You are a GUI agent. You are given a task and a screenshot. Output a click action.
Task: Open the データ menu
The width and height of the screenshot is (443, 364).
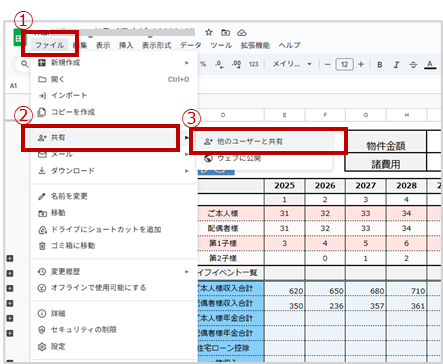click(x=191, y=45)
